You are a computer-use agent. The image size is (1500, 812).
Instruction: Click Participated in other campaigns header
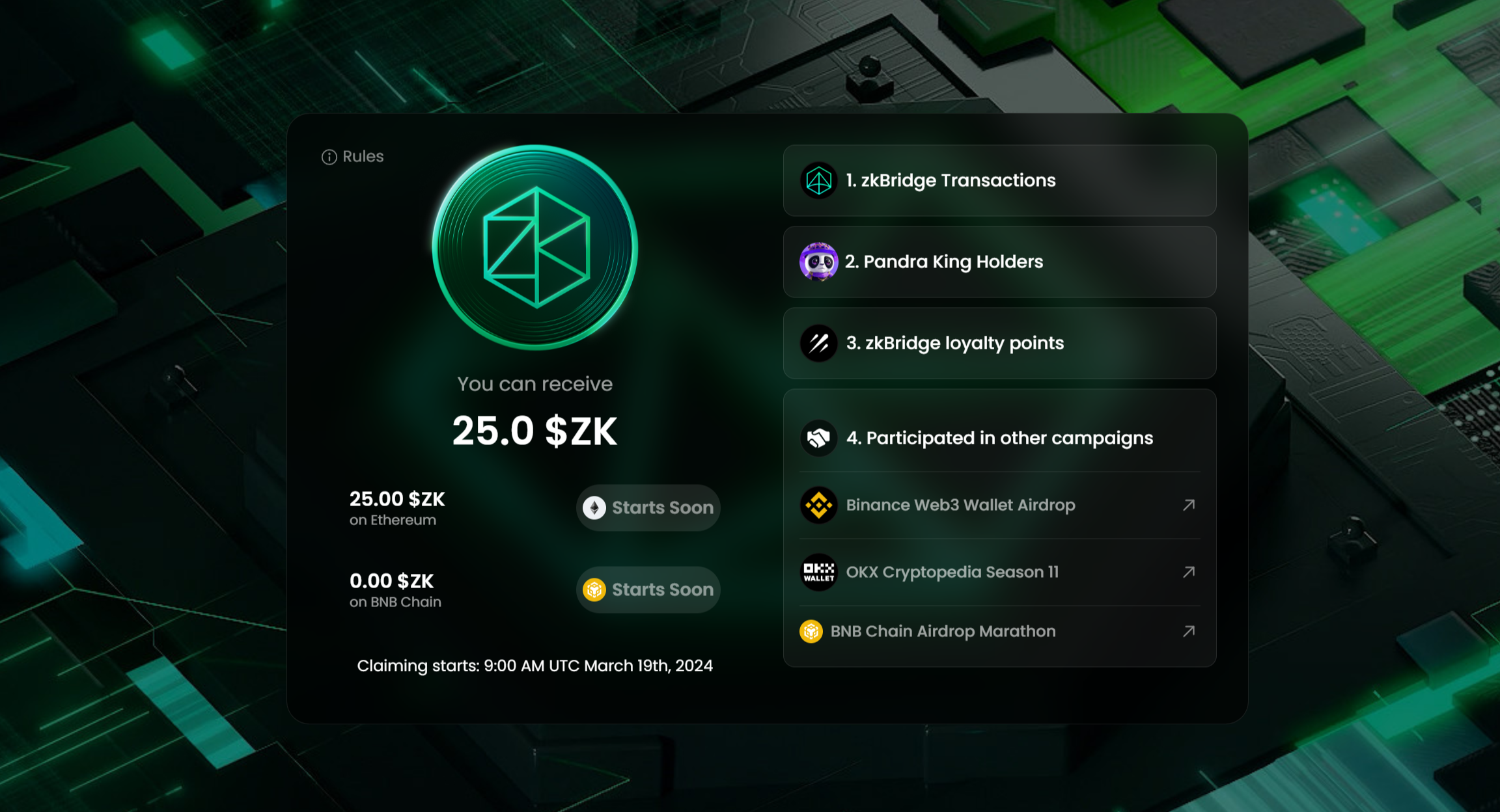click(x=999, y=438)
